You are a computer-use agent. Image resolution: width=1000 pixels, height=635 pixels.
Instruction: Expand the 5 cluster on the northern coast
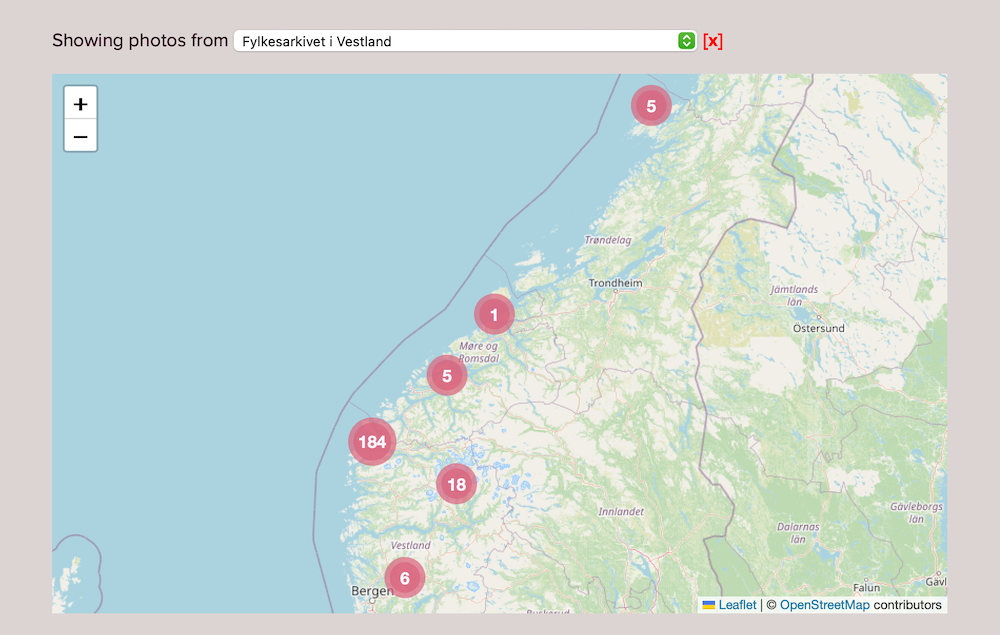[650, 106]
